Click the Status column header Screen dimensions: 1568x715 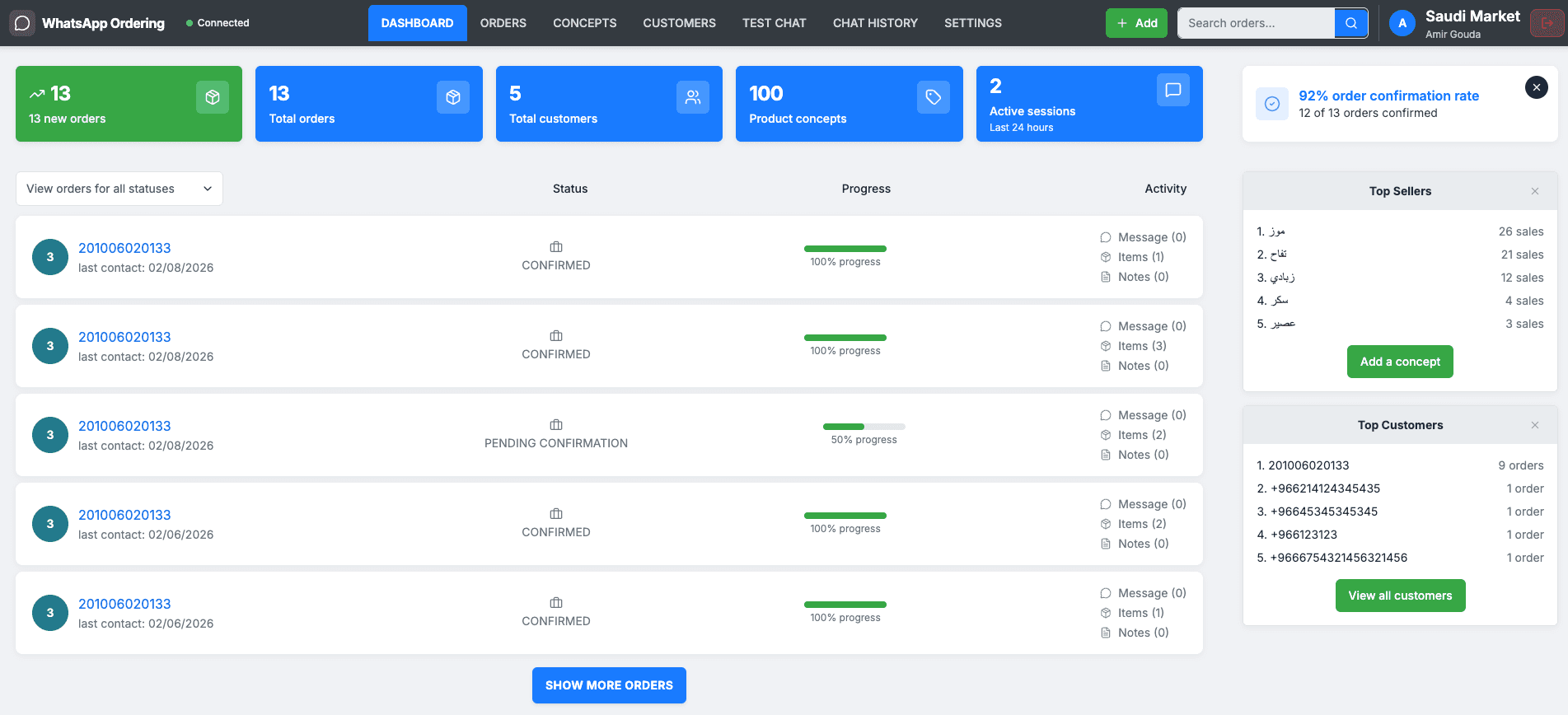(570, 189)
